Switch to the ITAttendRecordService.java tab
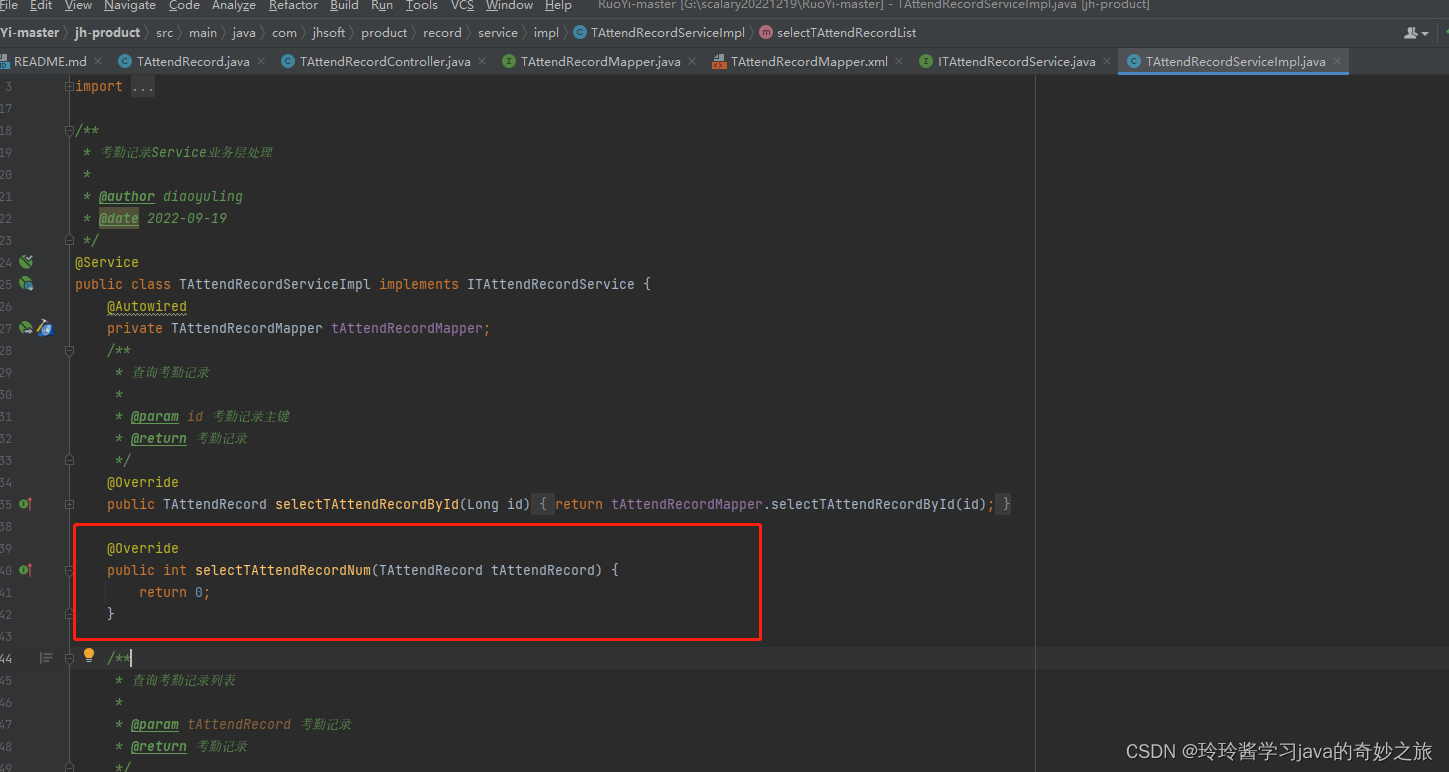Screen dimensions: 1449x772 click(1016, 62)
